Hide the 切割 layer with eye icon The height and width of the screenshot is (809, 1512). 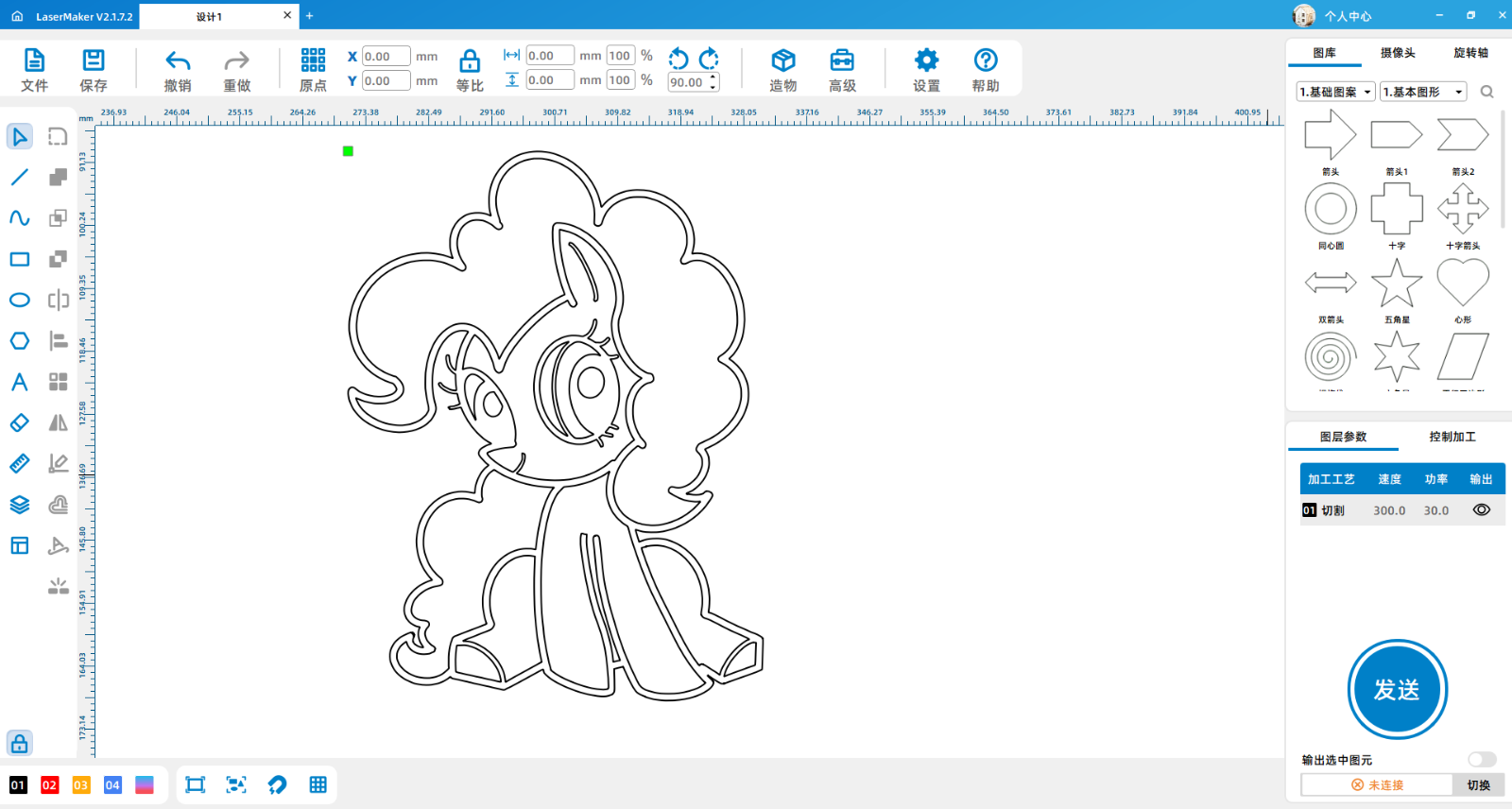pyautogui.click(x=1481, y=510)
